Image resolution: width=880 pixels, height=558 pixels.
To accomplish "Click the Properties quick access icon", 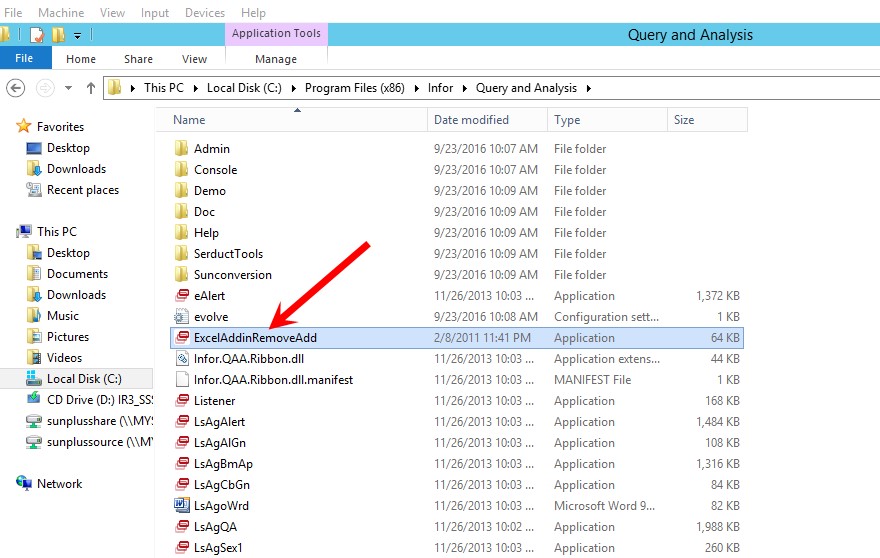I will pos(37,35).
